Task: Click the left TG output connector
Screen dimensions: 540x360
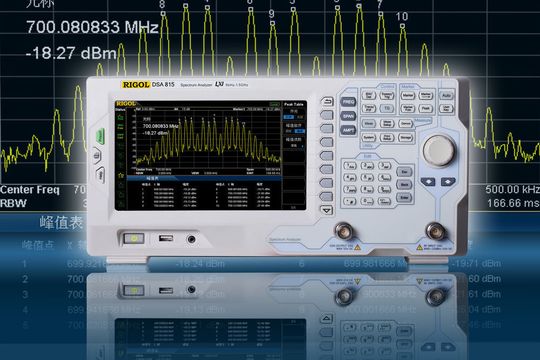Action: tap(344, 232)
